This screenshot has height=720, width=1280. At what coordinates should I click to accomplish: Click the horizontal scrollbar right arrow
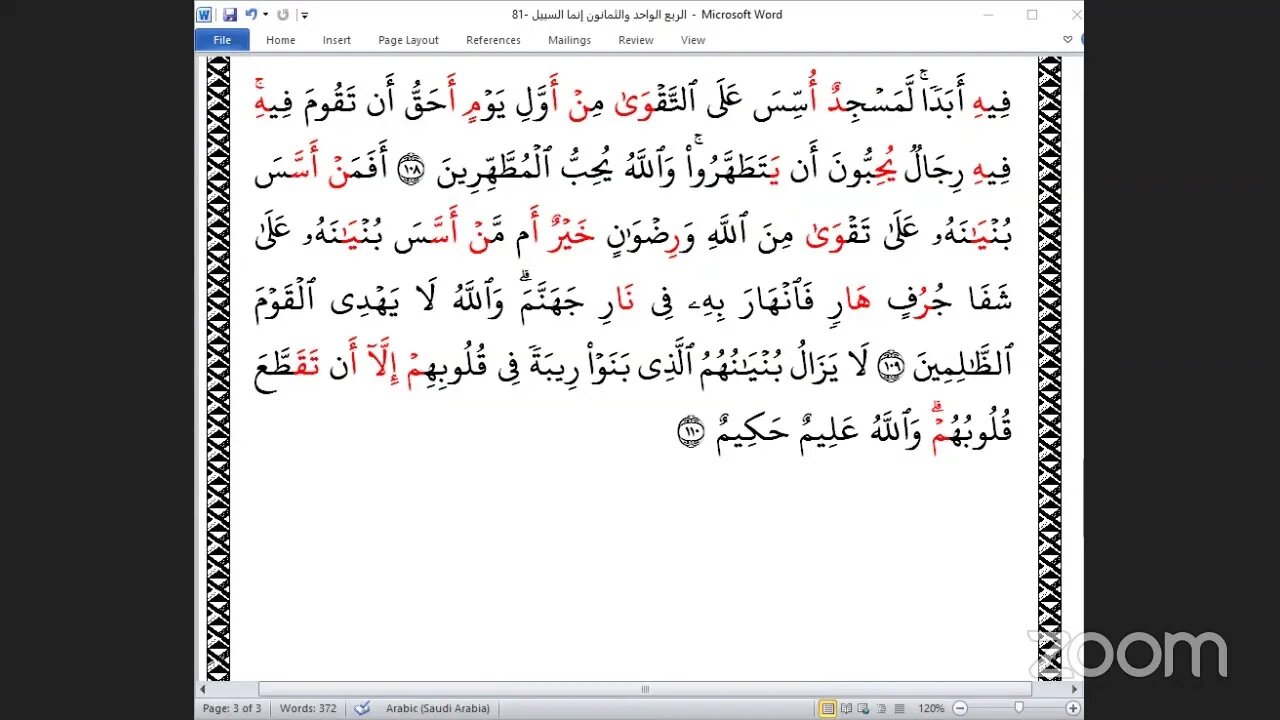point(1076,689)
